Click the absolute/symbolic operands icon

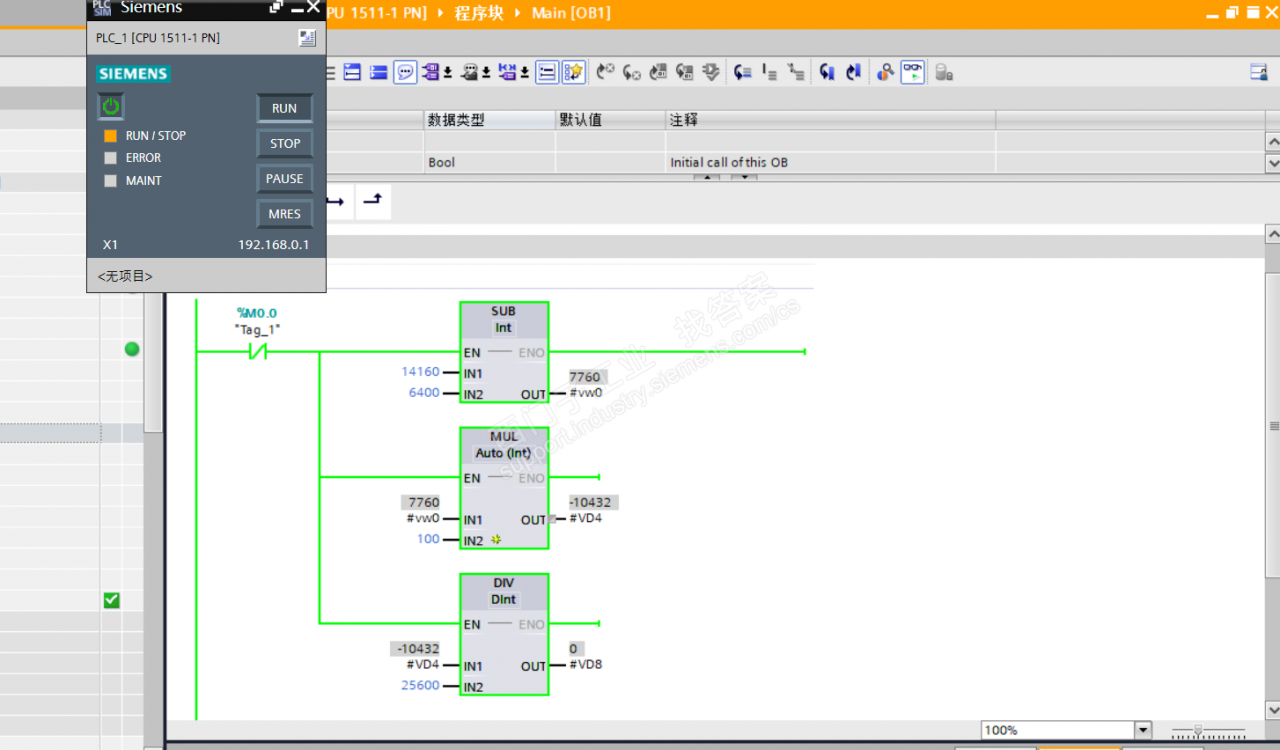(430, 72)
